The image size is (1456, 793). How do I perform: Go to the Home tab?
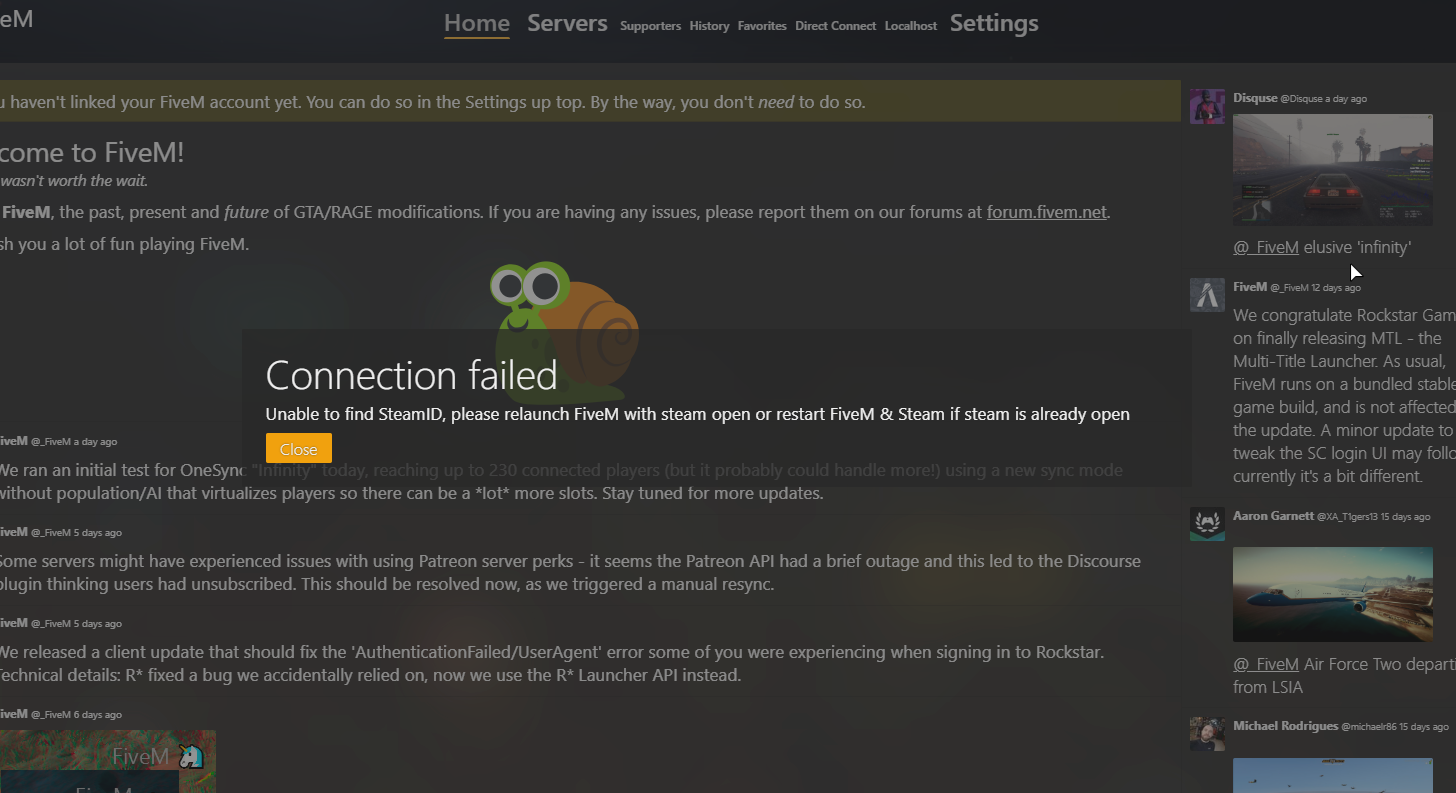tap(477, 23)
